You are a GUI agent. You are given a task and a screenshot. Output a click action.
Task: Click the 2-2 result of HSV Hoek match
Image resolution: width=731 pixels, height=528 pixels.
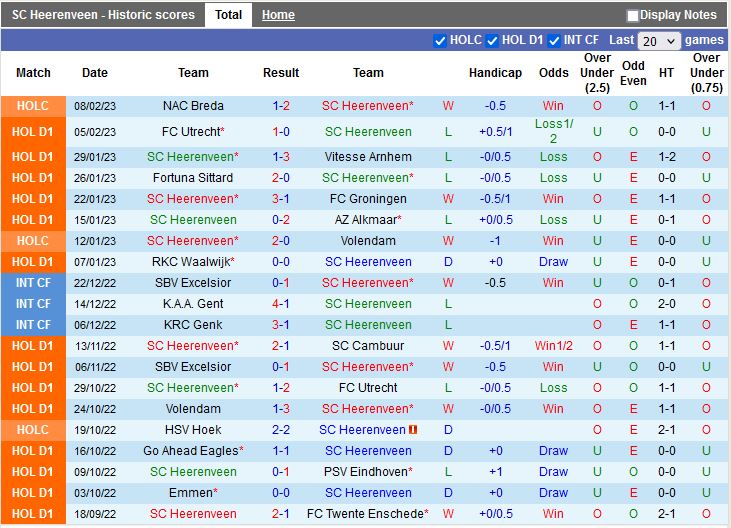[281, 430]
